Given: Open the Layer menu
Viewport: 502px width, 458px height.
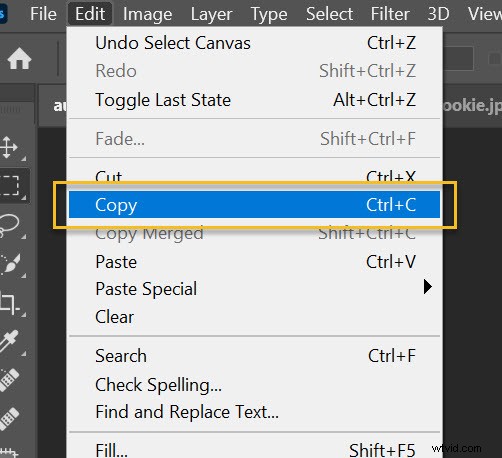Looking at the screenshot, I should click(211, 14).
